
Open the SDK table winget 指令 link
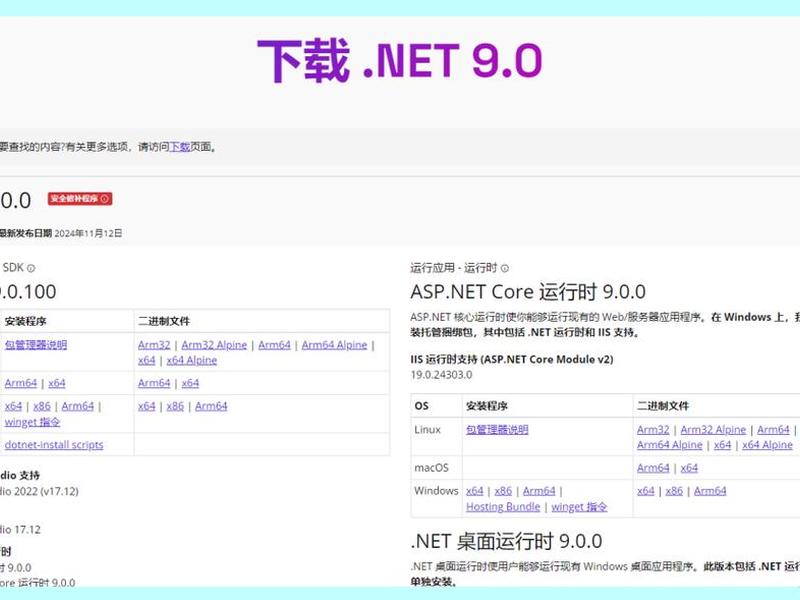[32, 422]
